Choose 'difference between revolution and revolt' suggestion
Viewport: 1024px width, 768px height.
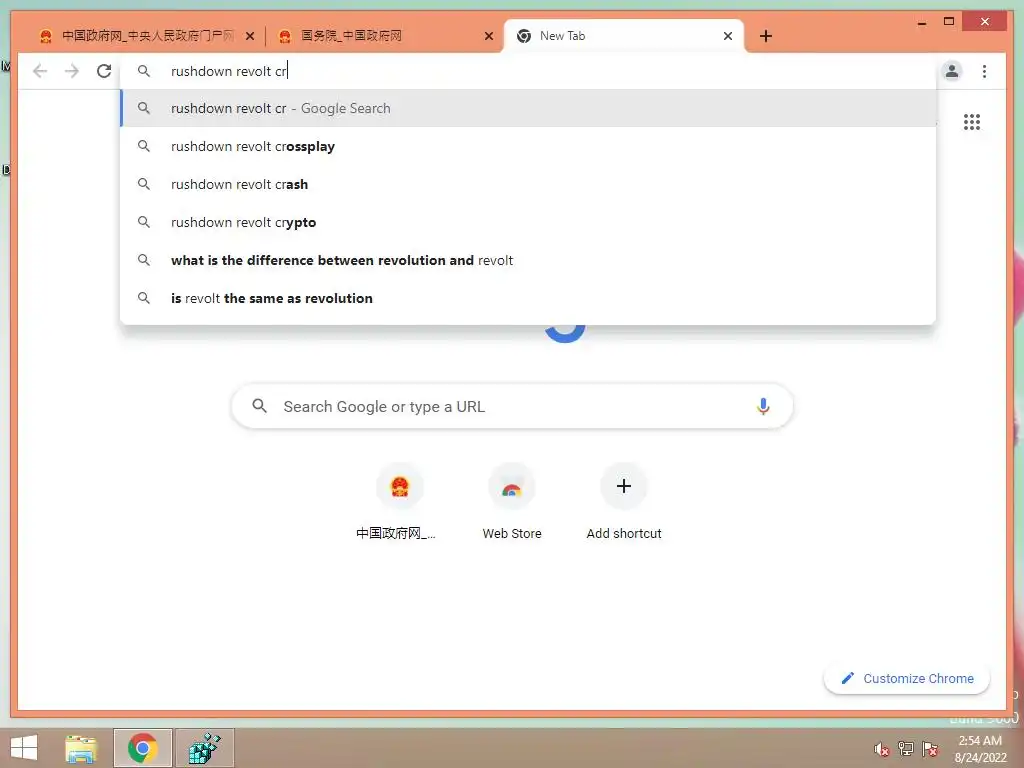[528, 260]
